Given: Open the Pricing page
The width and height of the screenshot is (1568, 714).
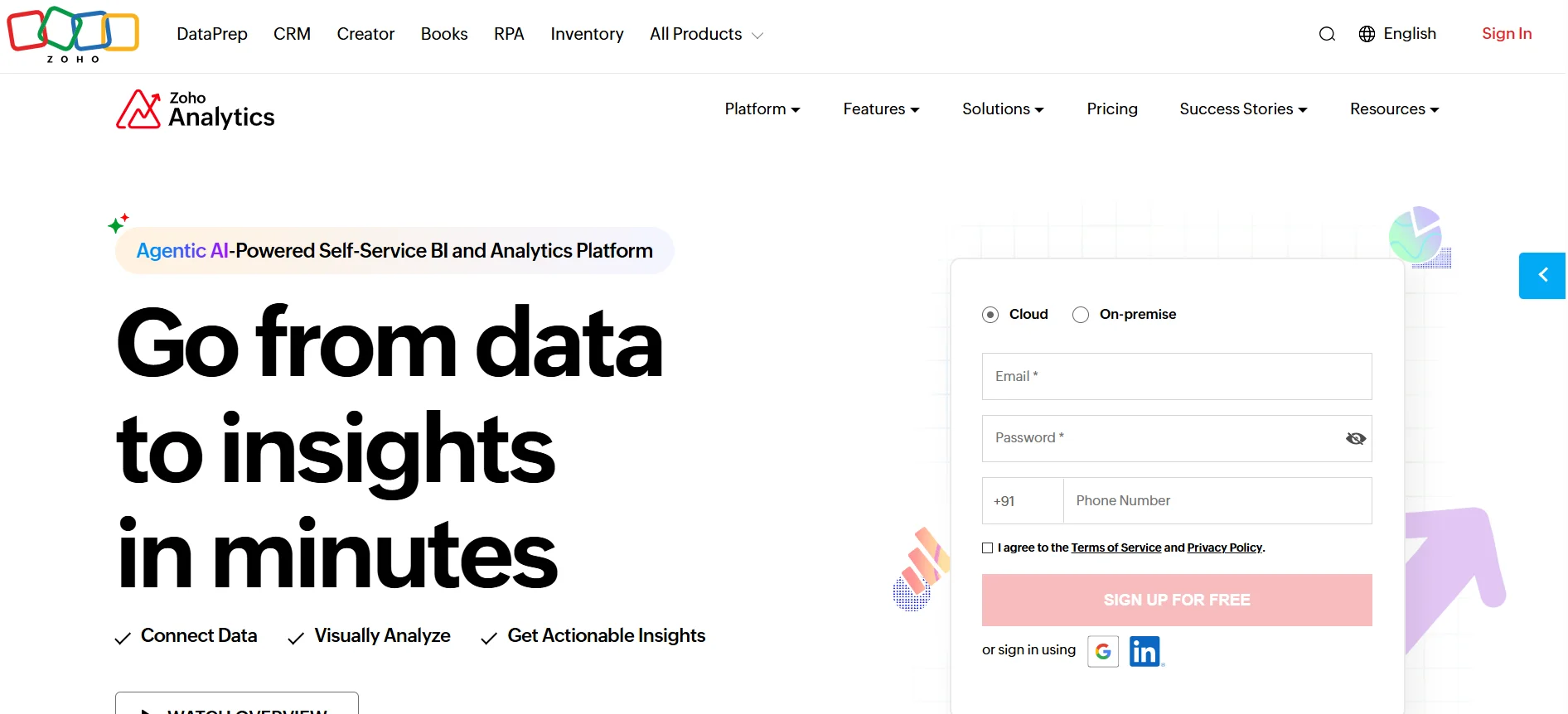Looking at the screenshot, I should [x=1112, y=109].
